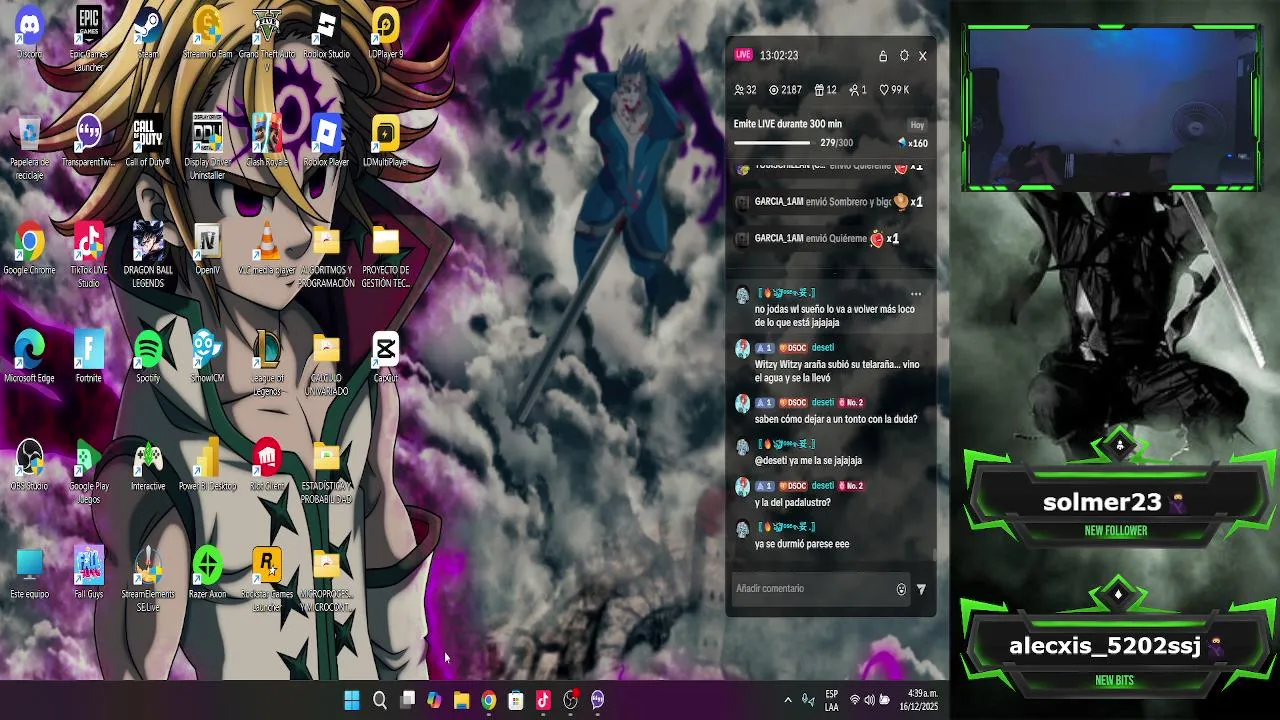The width and height of the screenshot is (1280, 720).
Task: Select the OBS Studio desktop icon
Action: point(29,466)
